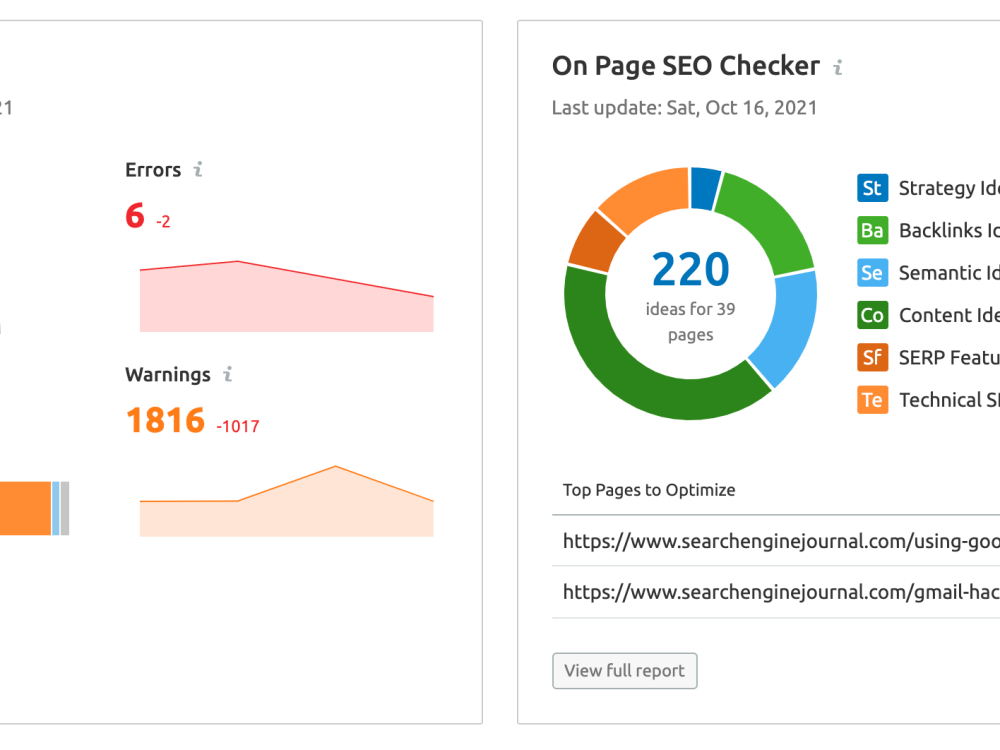The width and height of the screenshot is (1000, 750).
Task: Open the View full report button
Action: click(x=624, y=671)
